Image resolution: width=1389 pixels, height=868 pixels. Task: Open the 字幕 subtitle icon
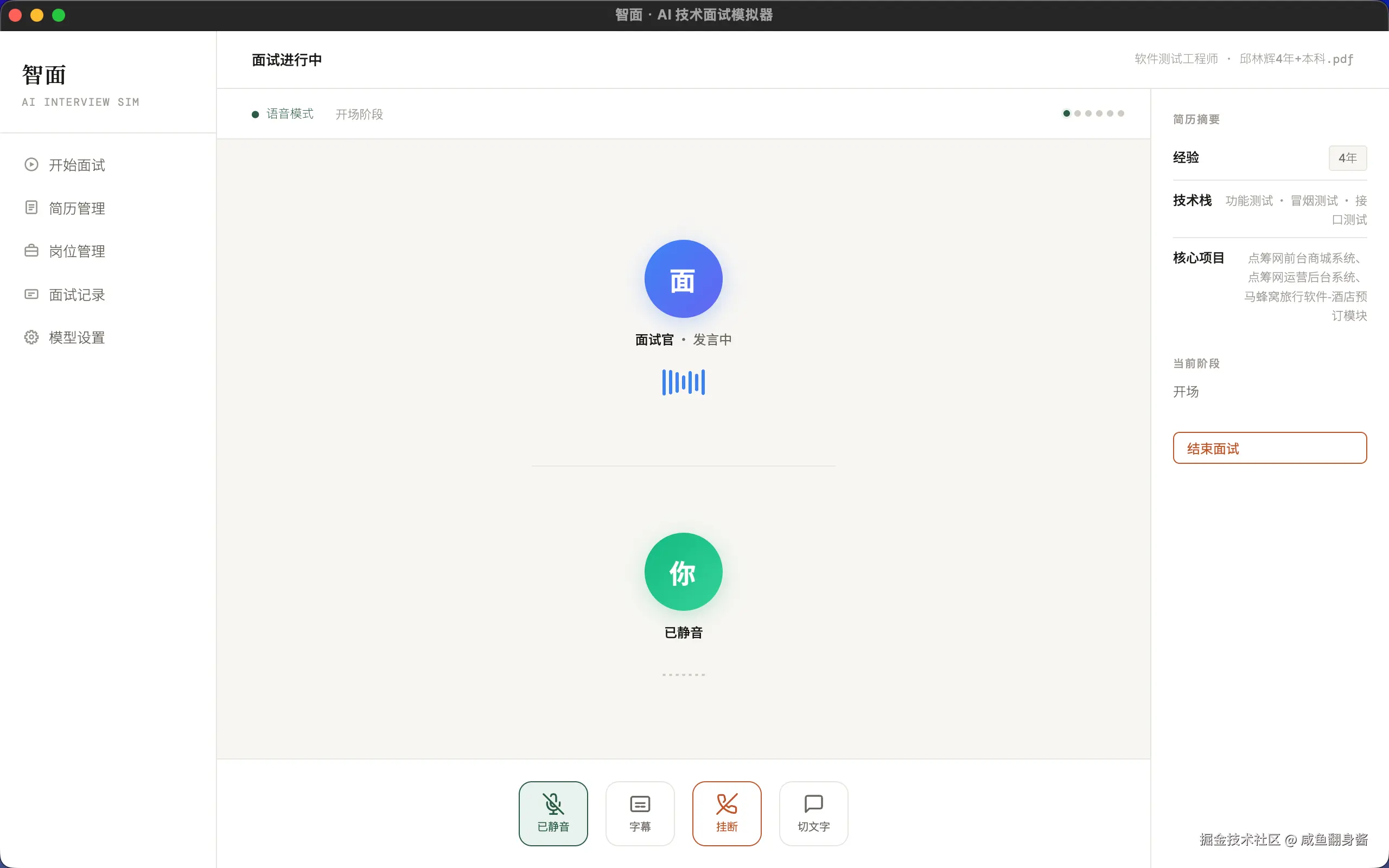tap(639, 803)
